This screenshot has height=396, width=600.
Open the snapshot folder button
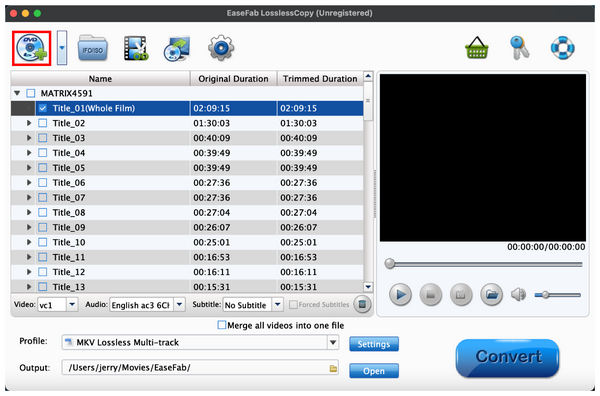491,295
